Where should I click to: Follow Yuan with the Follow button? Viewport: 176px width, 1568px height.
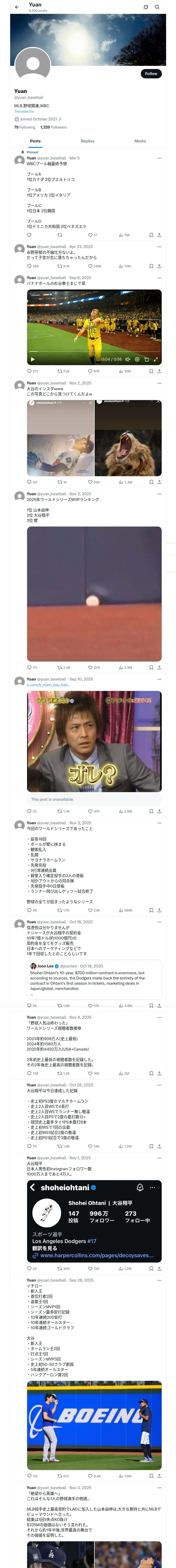pyautogui.click(x=151, y=74)
